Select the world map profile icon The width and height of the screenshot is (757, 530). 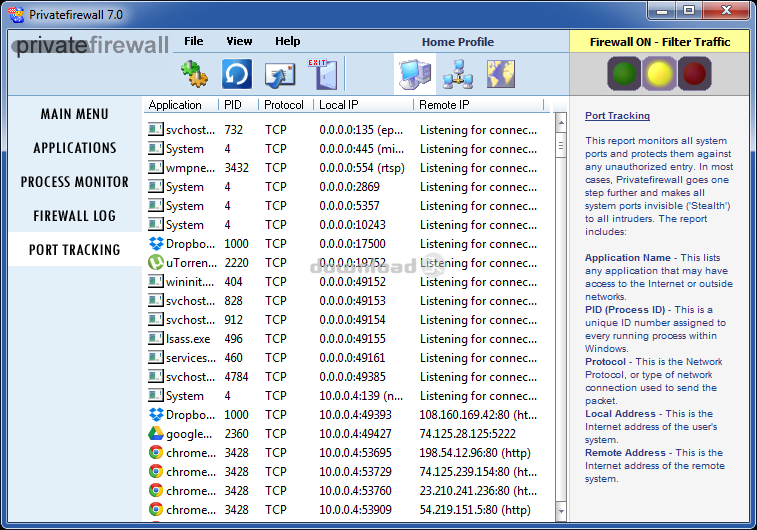(500, 74)
